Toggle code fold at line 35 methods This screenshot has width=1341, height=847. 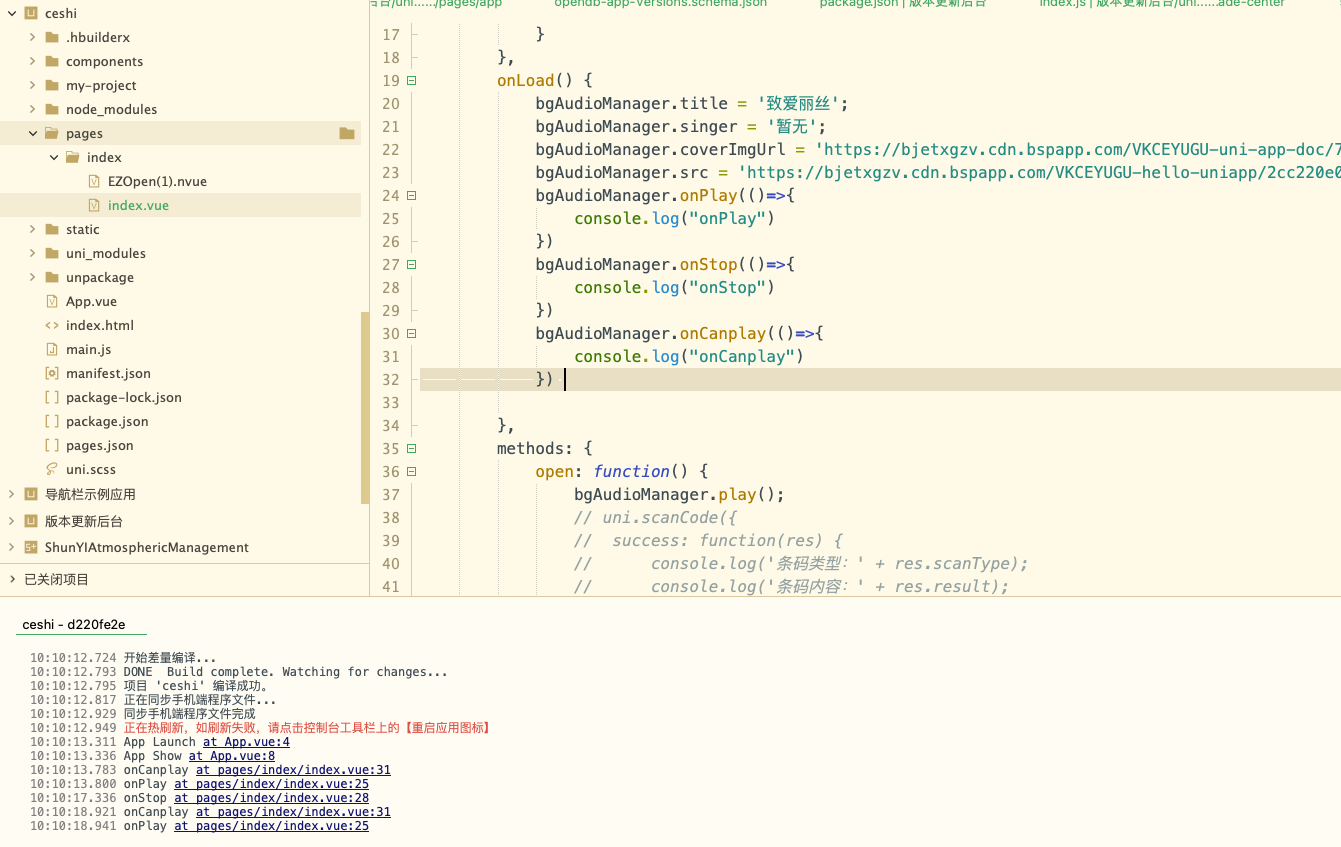tap(411, 449)
